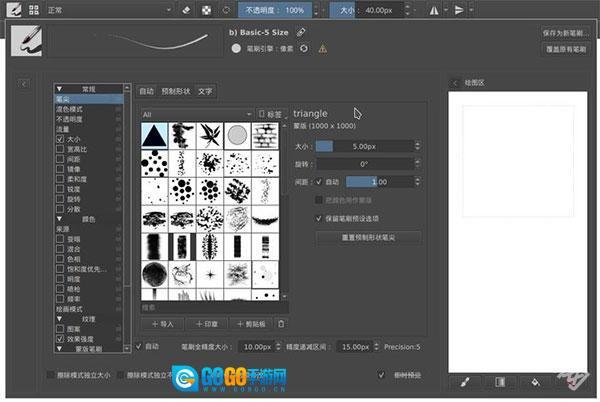Image resolution: width=600 pixels, height=402 pixels.
Task: Uncheck the 保留笔刷预设选项 checkbox
Action: coord(319,217)
